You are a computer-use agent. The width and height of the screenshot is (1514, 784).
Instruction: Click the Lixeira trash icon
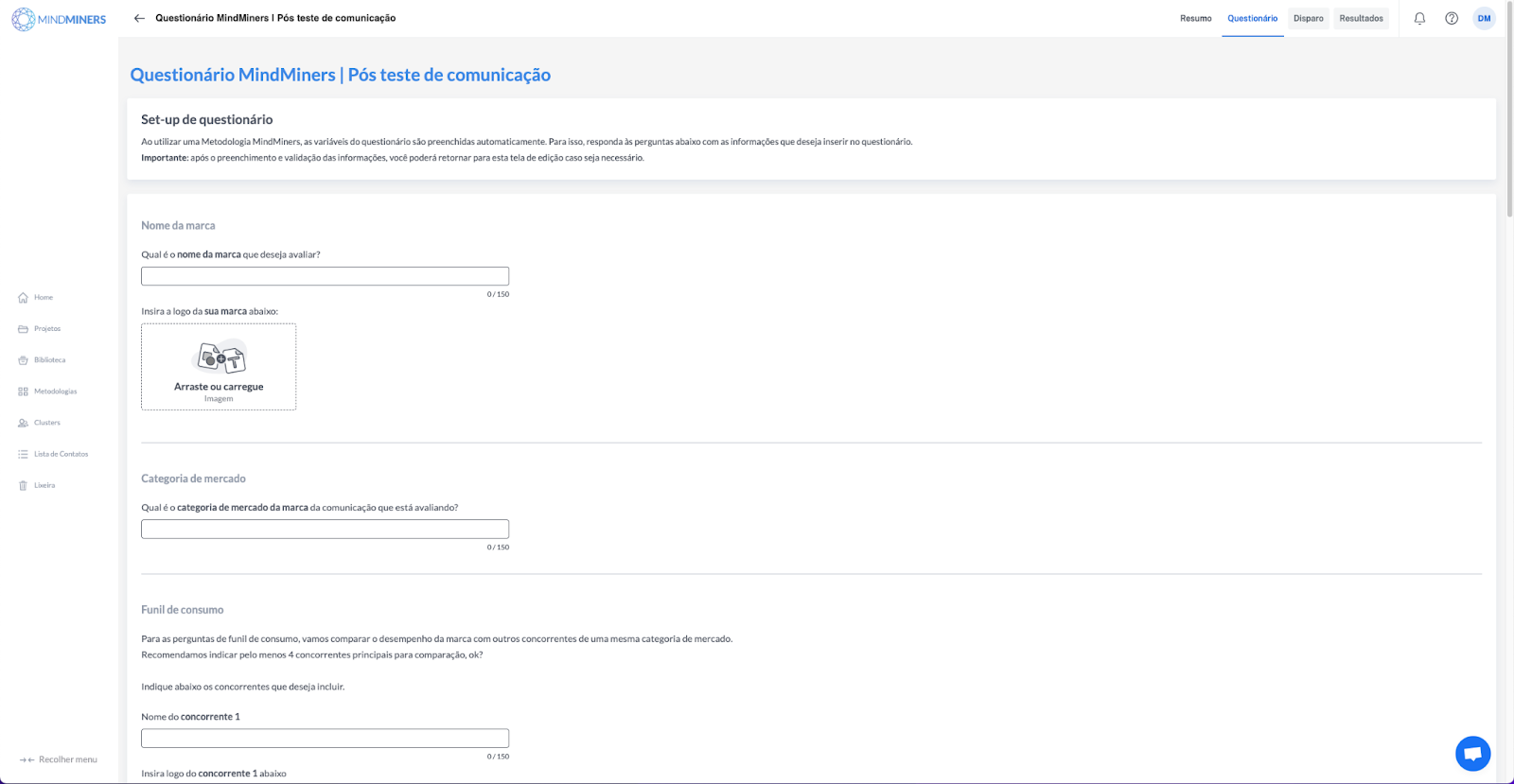coord(23,485)
